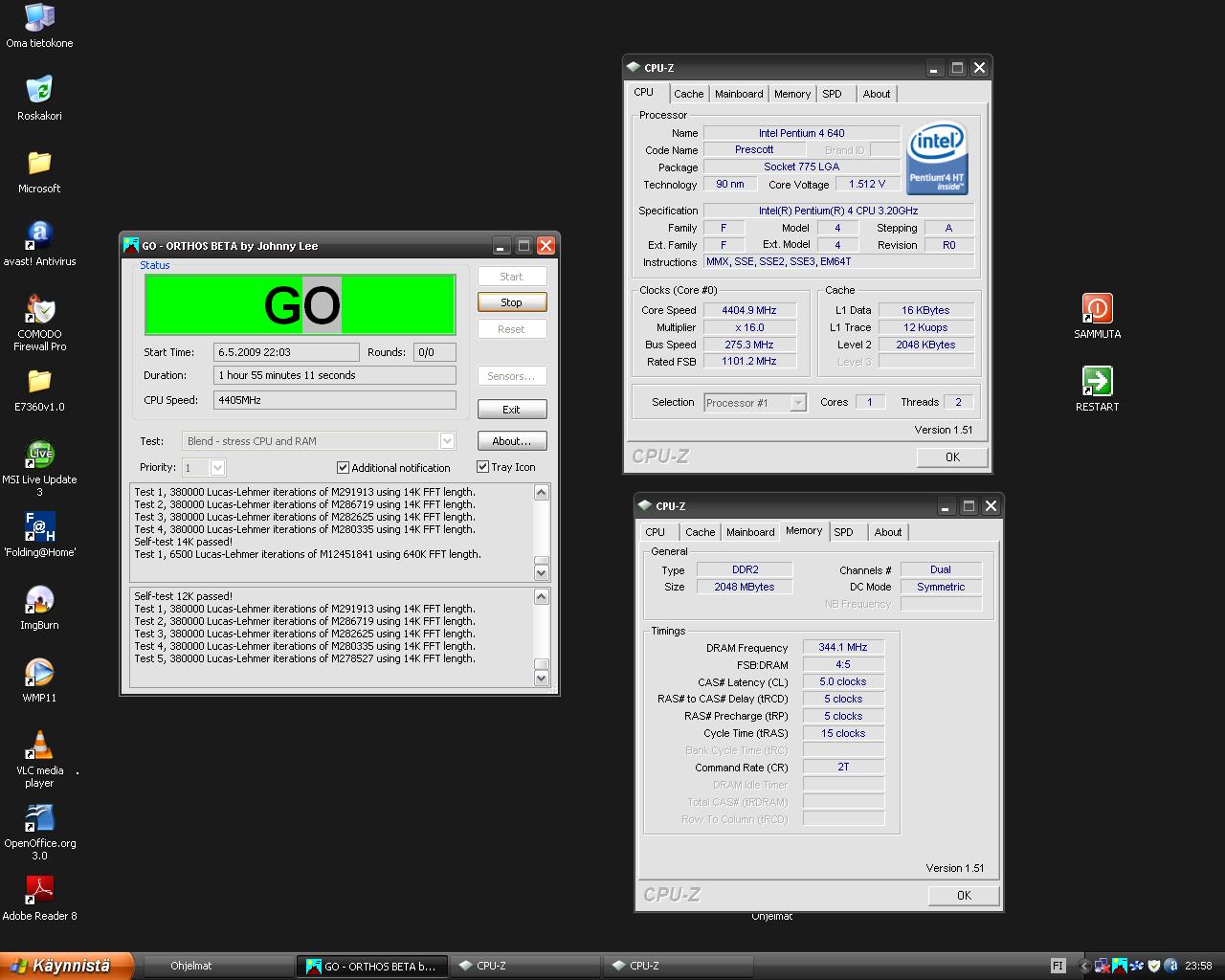Click the CPU Speed field showing 4405MHz
The height and width of the screenshot is (980, 1225).
pyautogui.click(x=335, y=400)
